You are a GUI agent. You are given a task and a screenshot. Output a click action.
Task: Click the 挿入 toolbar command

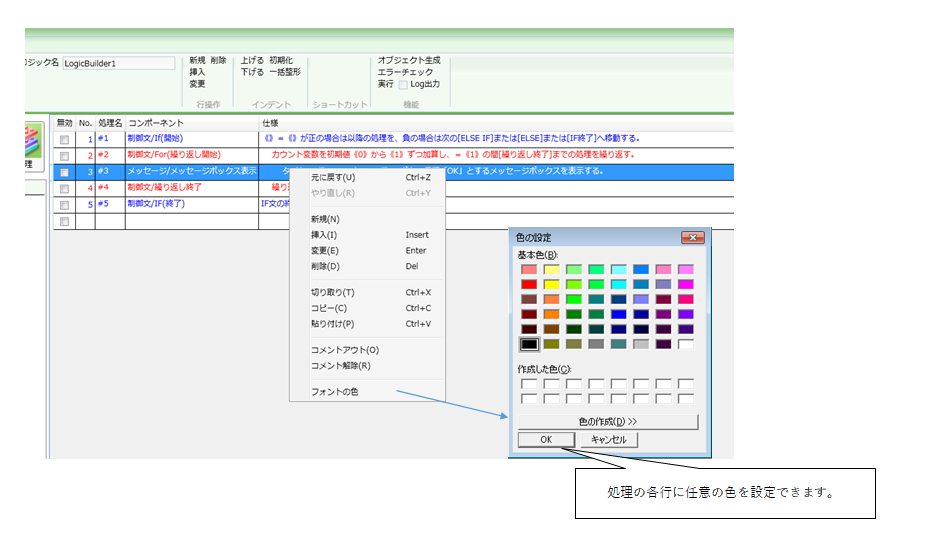click(x=197, y=72)
